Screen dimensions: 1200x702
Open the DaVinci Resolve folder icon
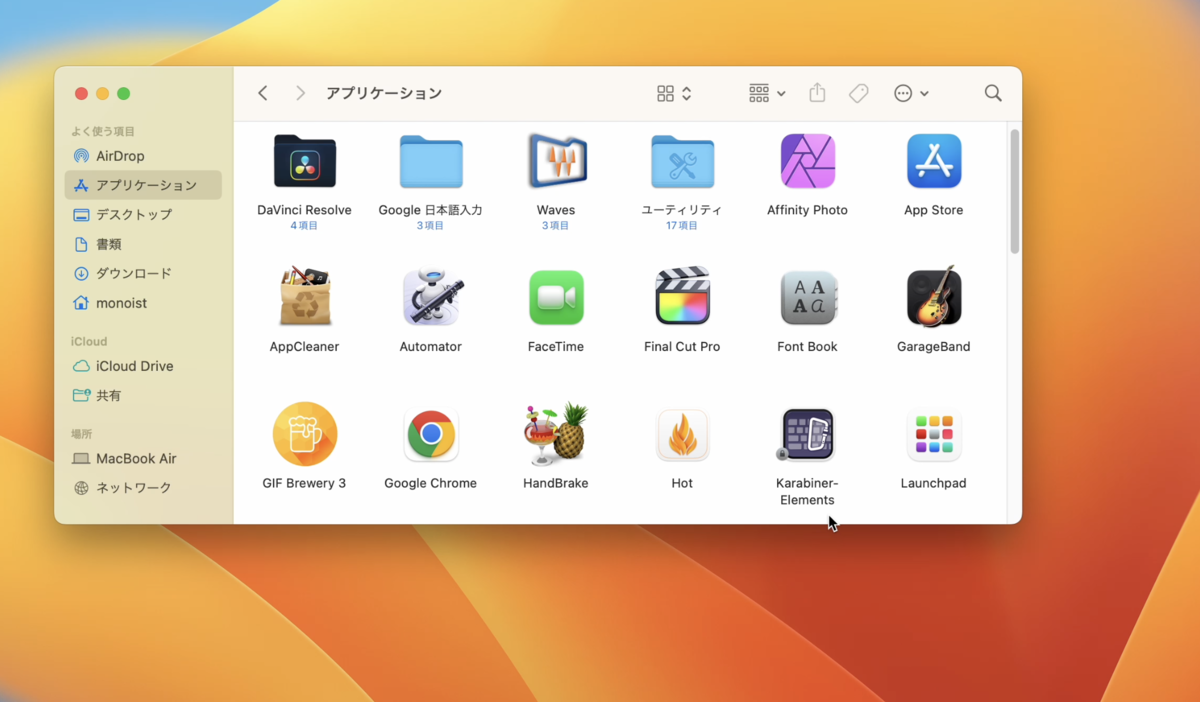304,161
